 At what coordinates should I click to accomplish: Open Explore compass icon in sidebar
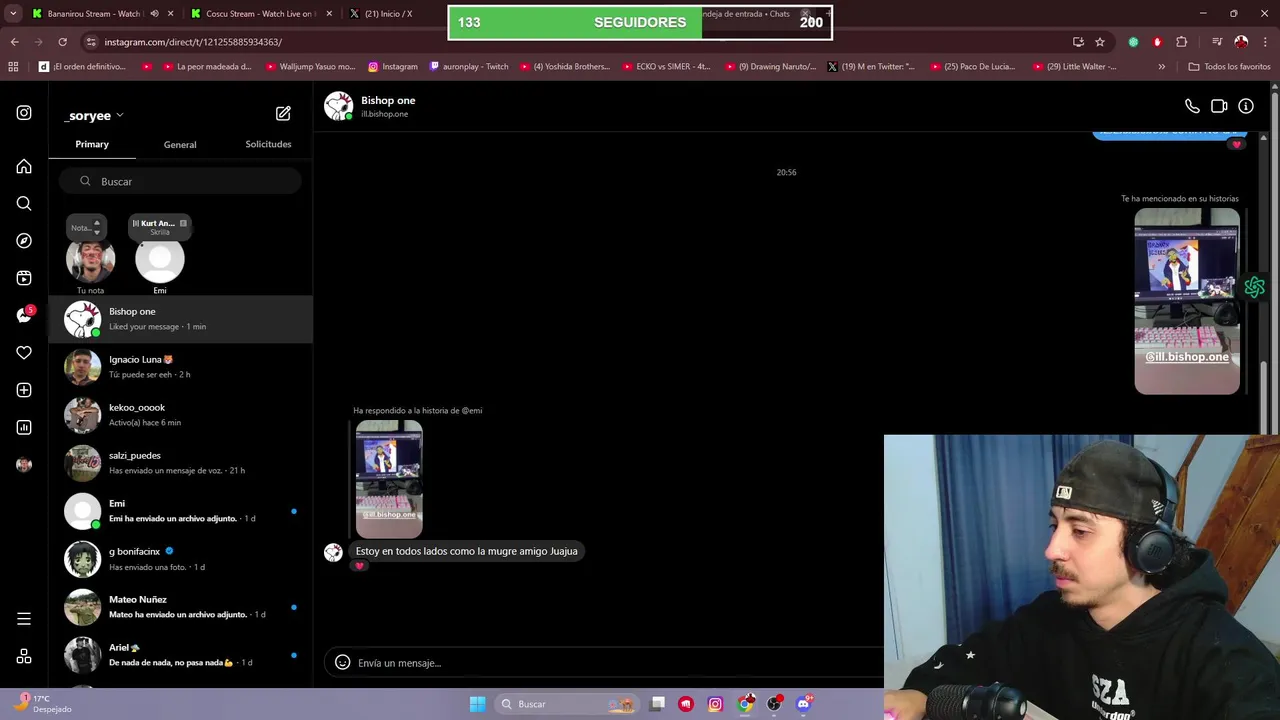tap(24, 241)
